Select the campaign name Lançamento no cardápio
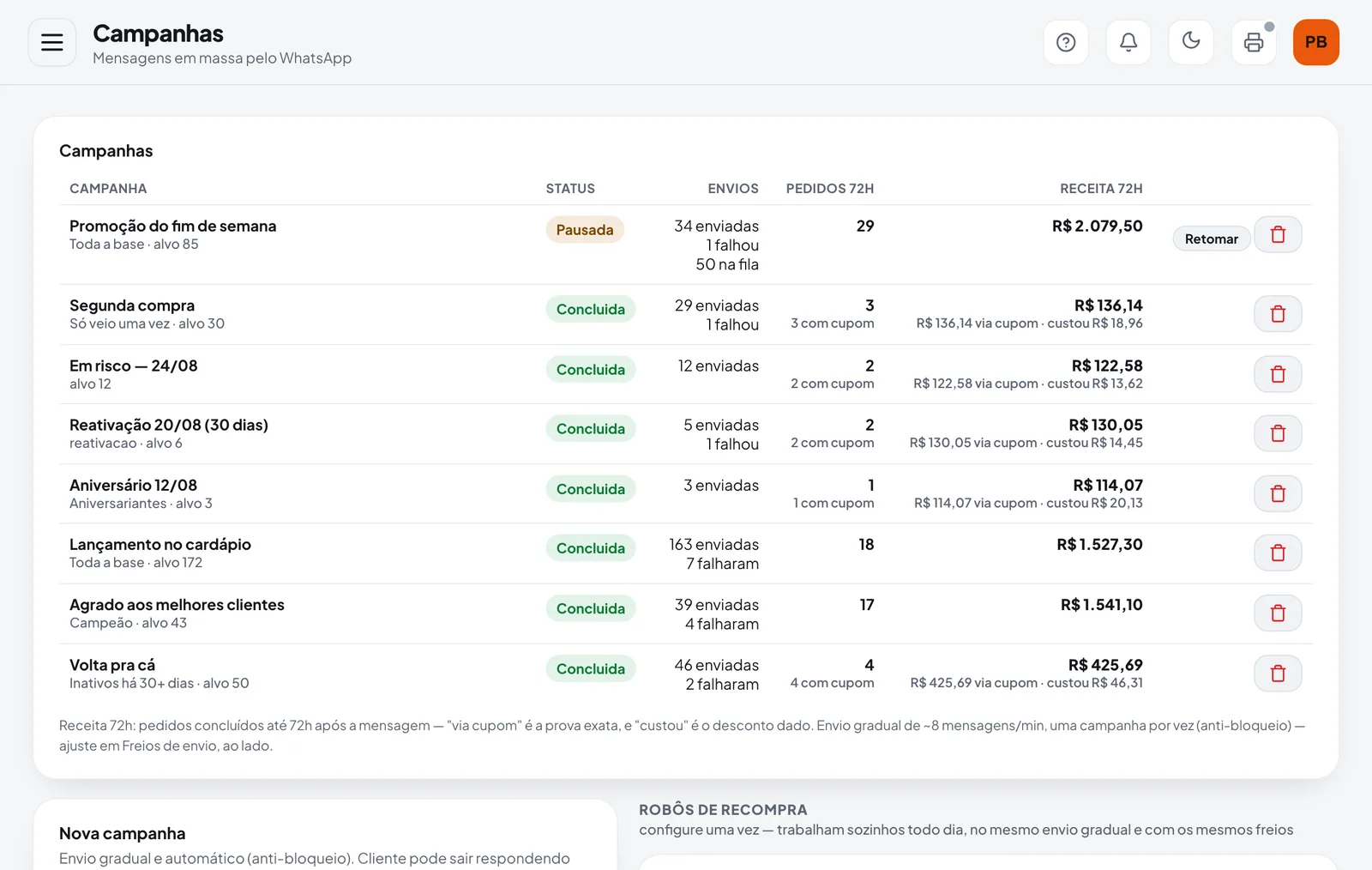Image resolution: width=1372 pixels, height=870 pixels. tap(160, 544)
